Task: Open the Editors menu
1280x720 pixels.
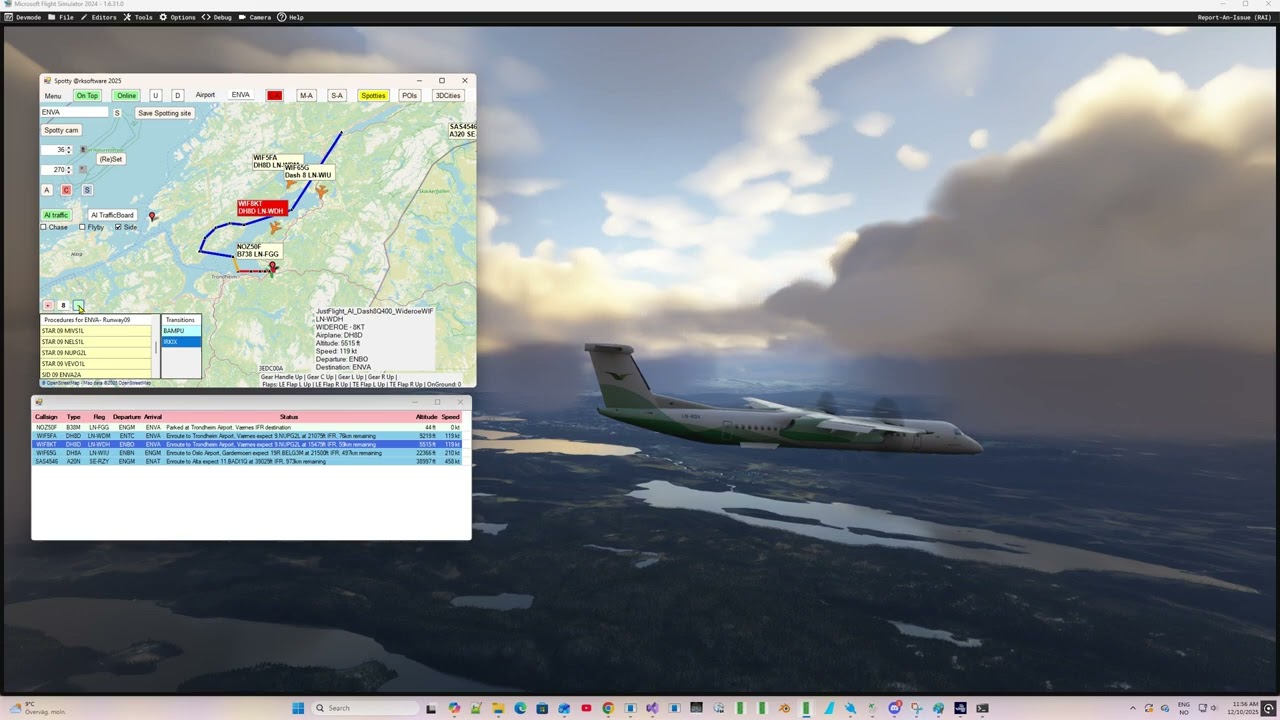Action: (99, 17)
